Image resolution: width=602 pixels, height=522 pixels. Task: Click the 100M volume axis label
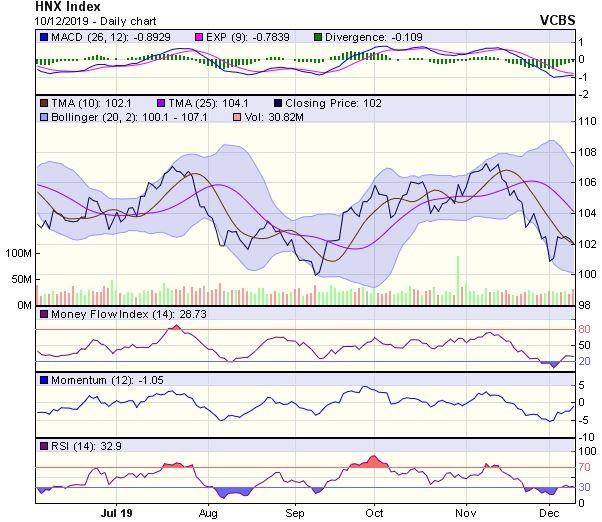16,254
